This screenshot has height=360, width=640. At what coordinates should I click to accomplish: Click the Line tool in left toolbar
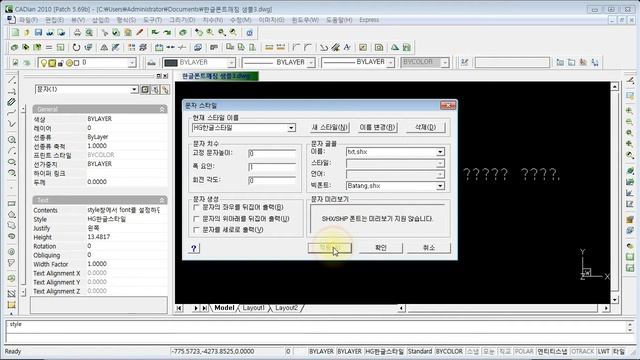(x=11, y=80)
